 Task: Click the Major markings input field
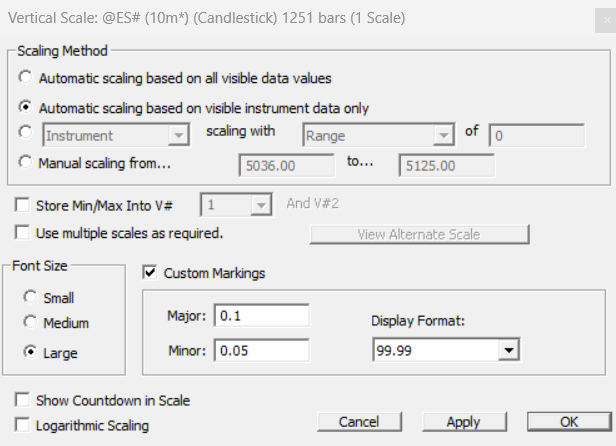pos(262,316)
